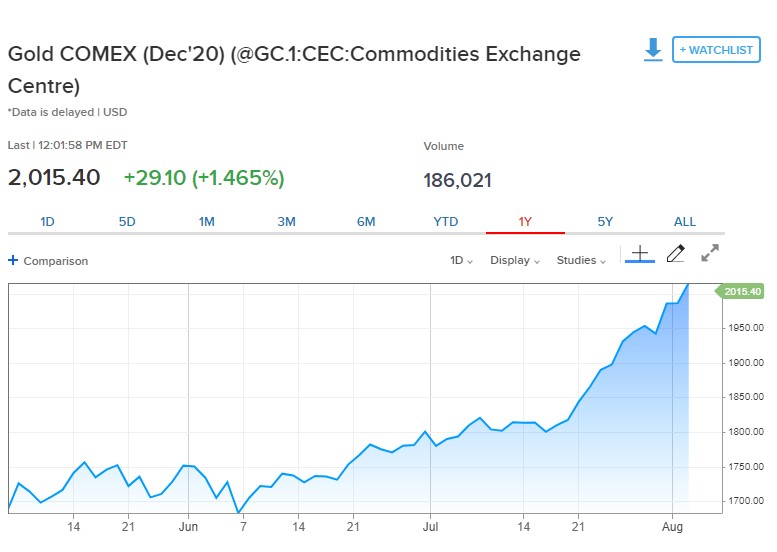Image resolution: width=777 pixels, height=552 pixels.
Task: Switch to the 5Y time range
Action: tap(605, 222)
